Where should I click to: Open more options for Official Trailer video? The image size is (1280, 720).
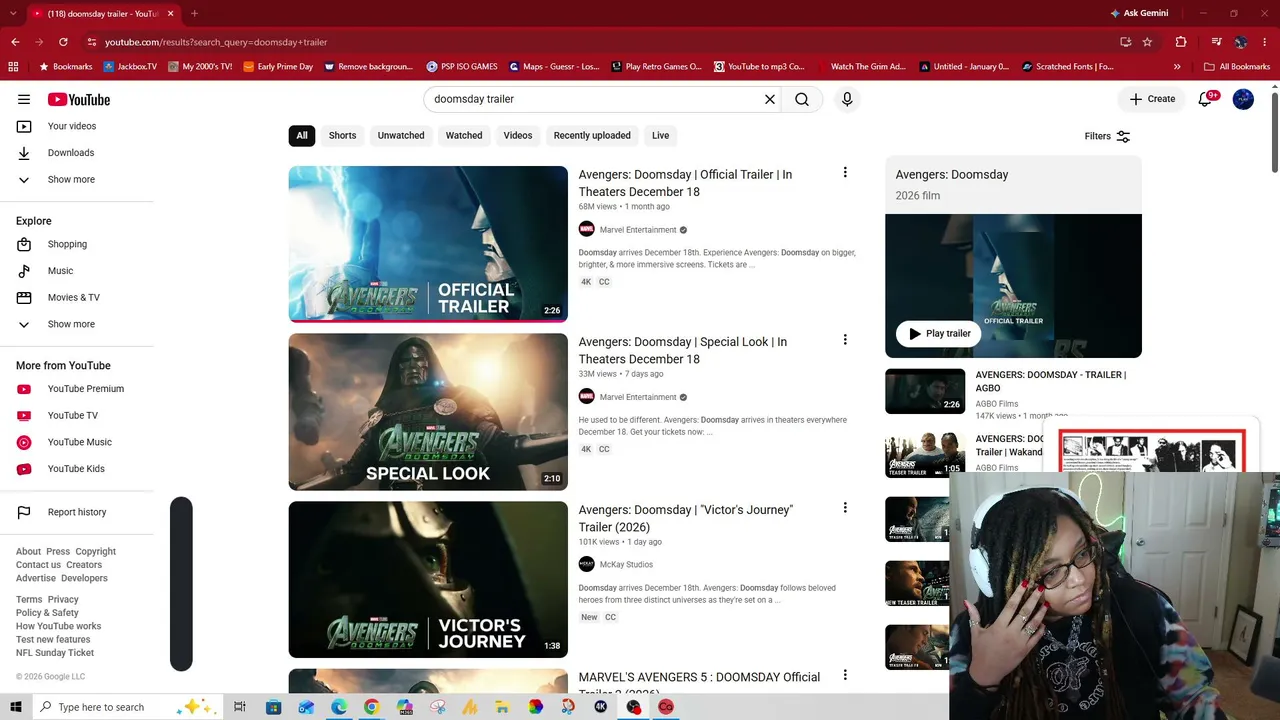point(845,173)
